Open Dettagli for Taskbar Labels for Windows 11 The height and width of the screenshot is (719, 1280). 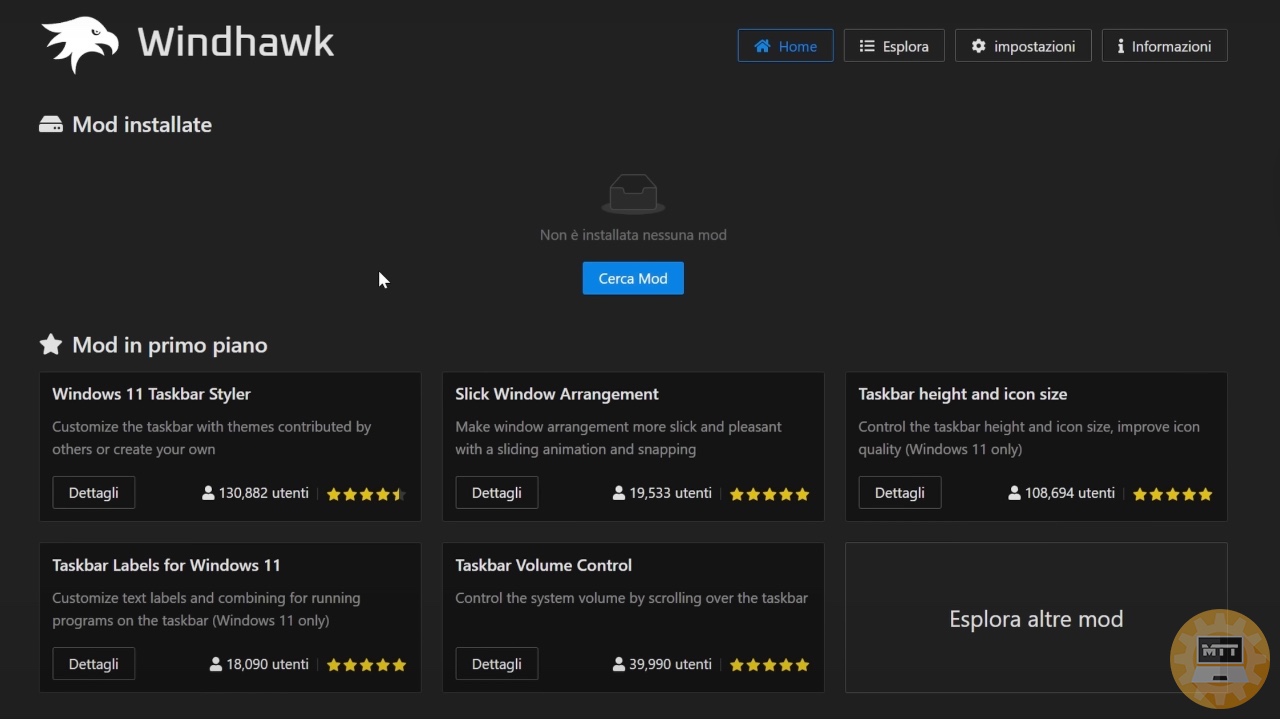tap(93, 664)
